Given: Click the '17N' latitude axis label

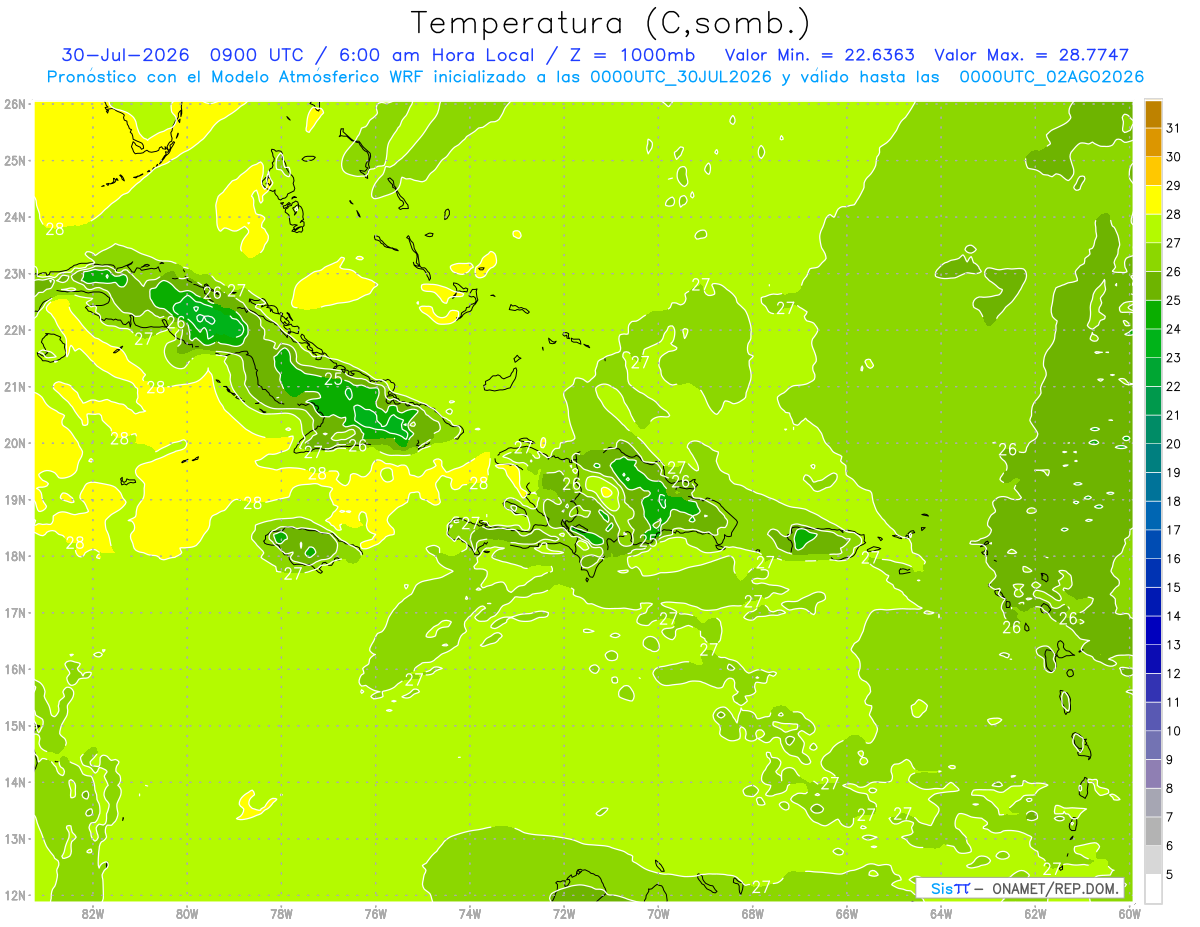Looking at the screenshot, I should point(15,612).
